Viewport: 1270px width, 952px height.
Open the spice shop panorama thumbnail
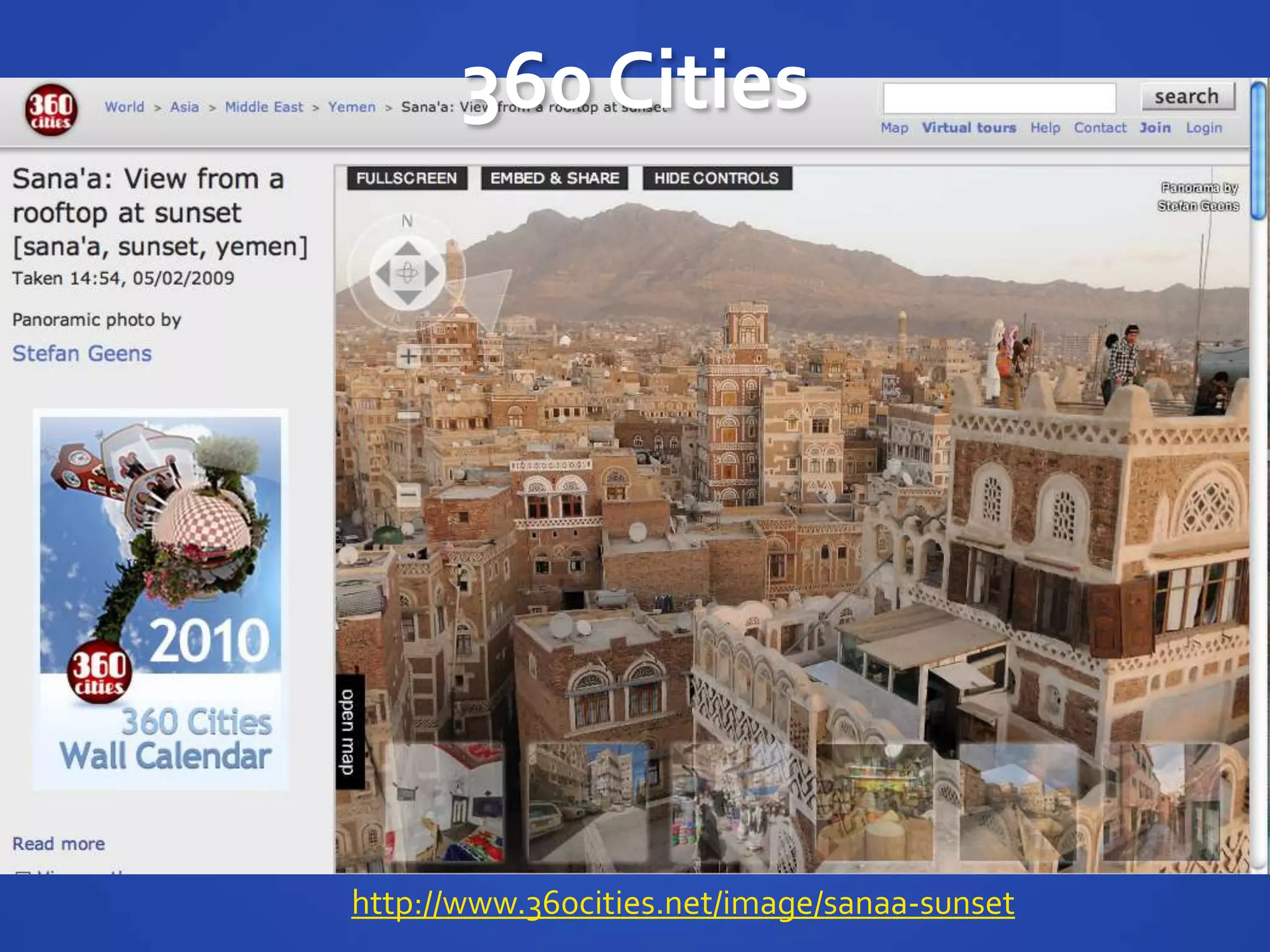tap(875, 803)
